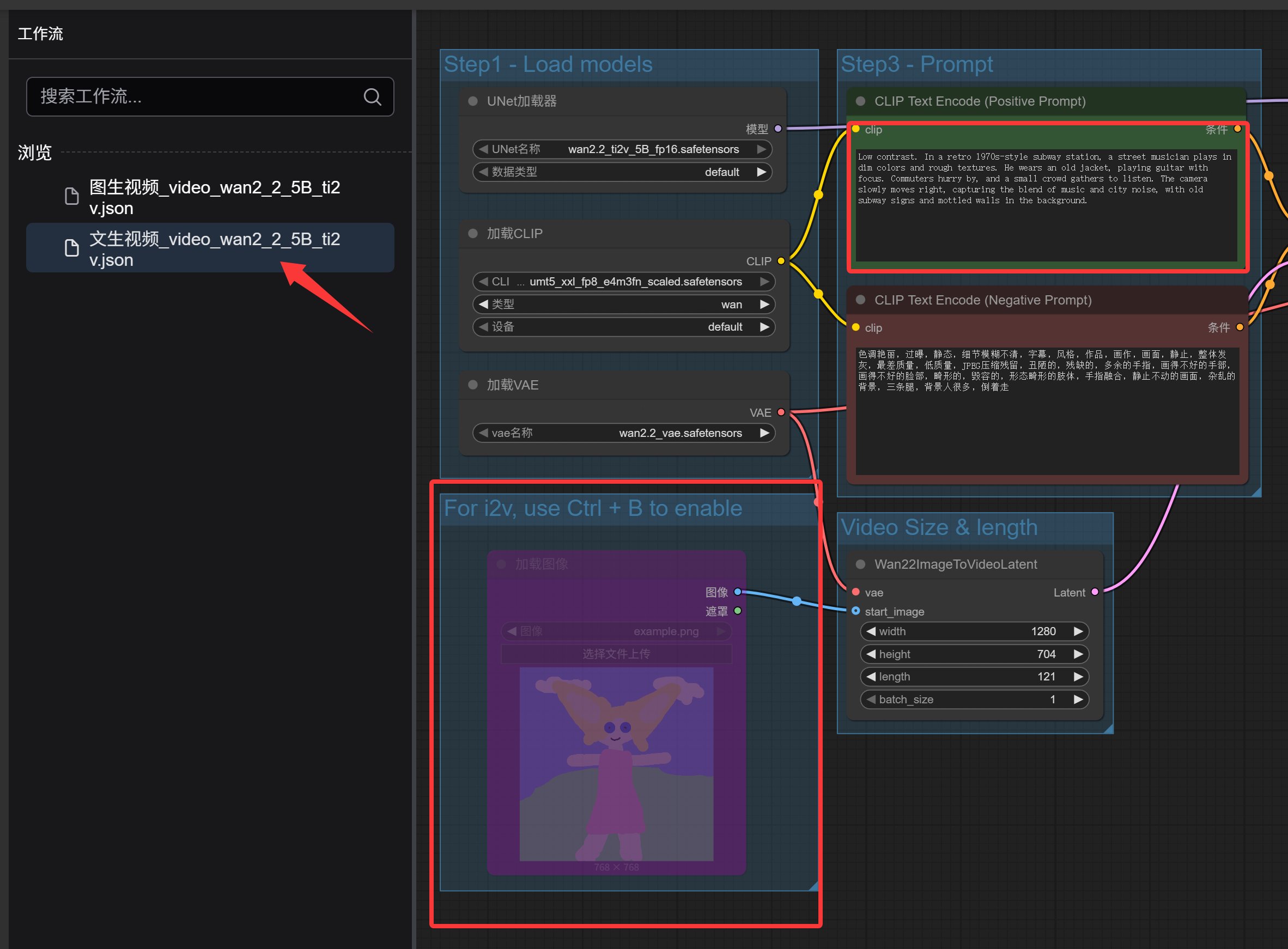Collapse the 加载VAE node via title dot
The width and height of the screenshot is (1288, 949).
(x=473, y=385)
